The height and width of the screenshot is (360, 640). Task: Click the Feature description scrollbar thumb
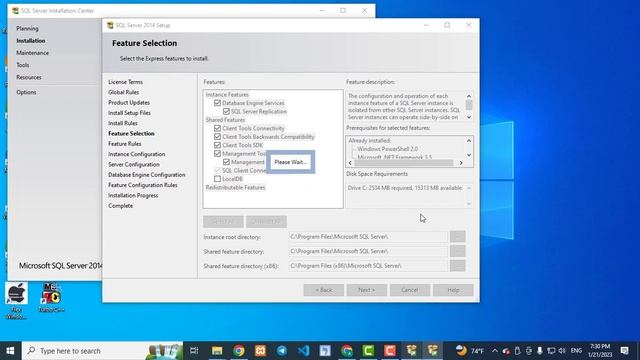pos(469,105)
